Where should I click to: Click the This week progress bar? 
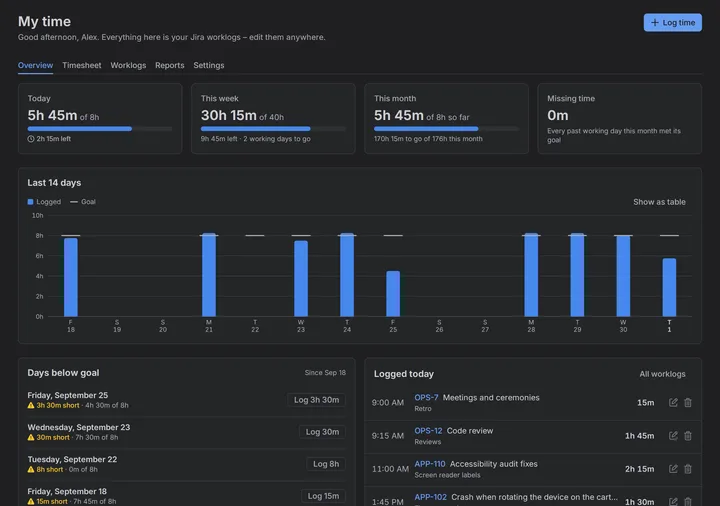pyautogui.click(x=273, y=129)
